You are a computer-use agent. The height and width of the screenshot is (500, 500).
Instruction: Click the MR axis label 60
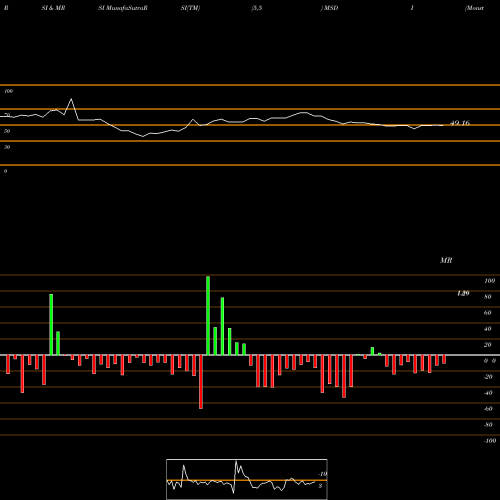488,313
